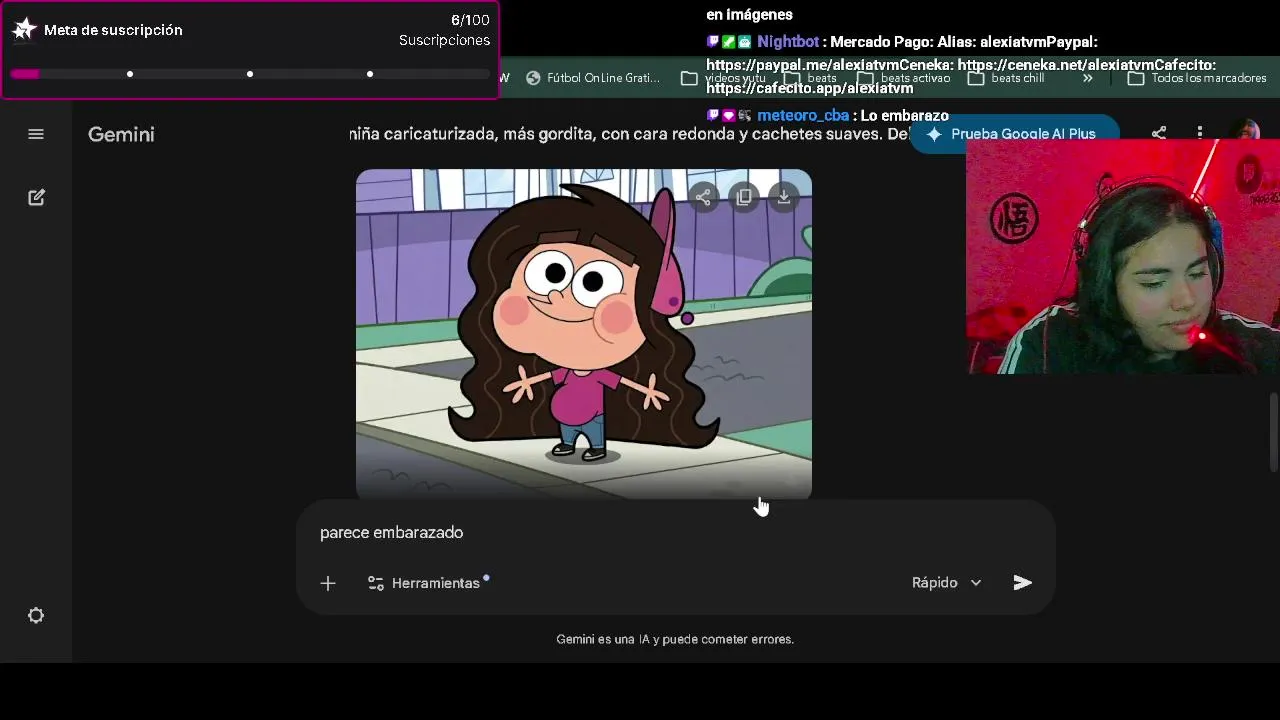Share the conversation using top bar share icon
1280x720 pixels.
[1159, 133]
